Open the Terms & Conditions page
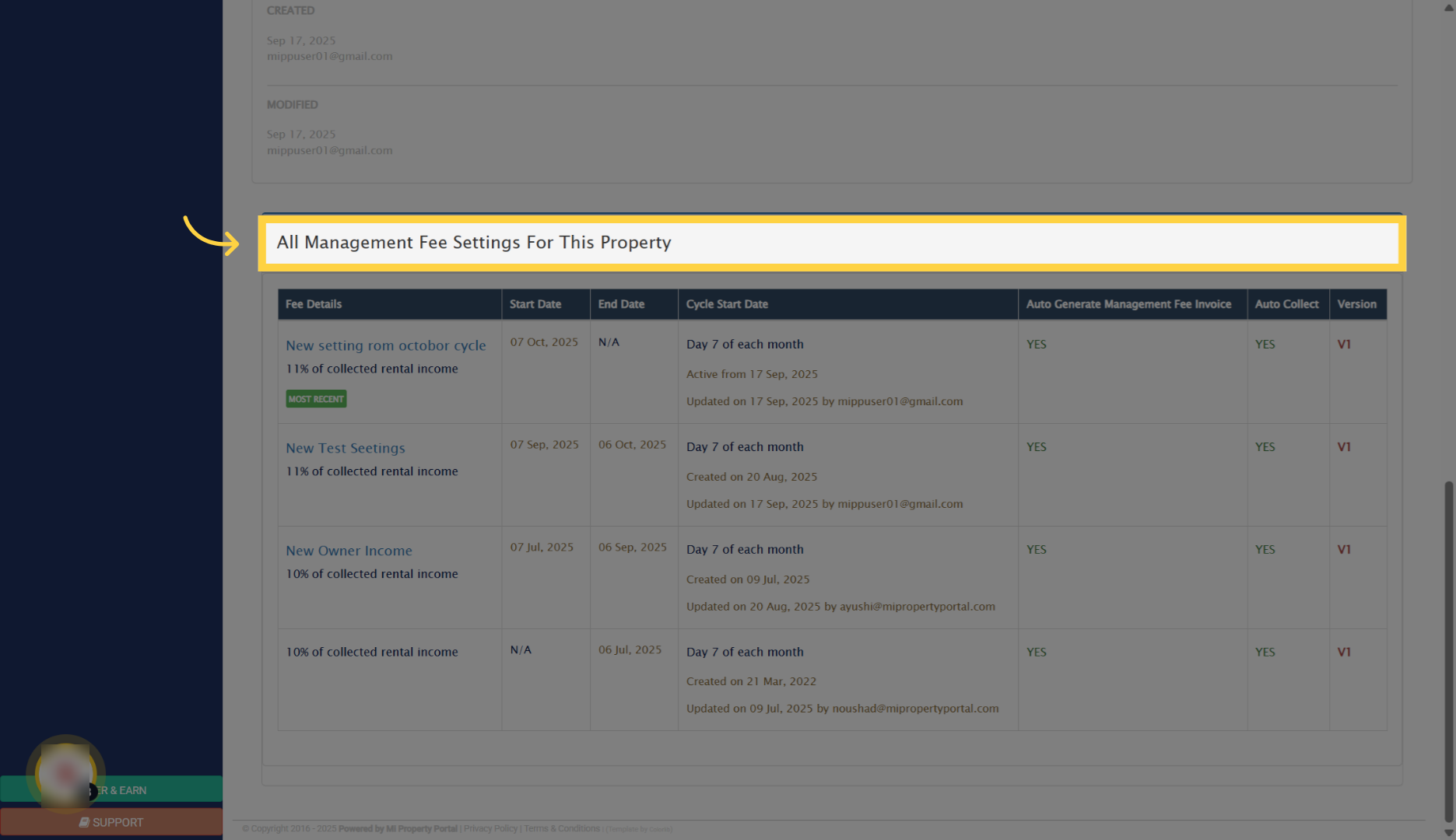Screen dimensions: 1456x840 point(561,828)
